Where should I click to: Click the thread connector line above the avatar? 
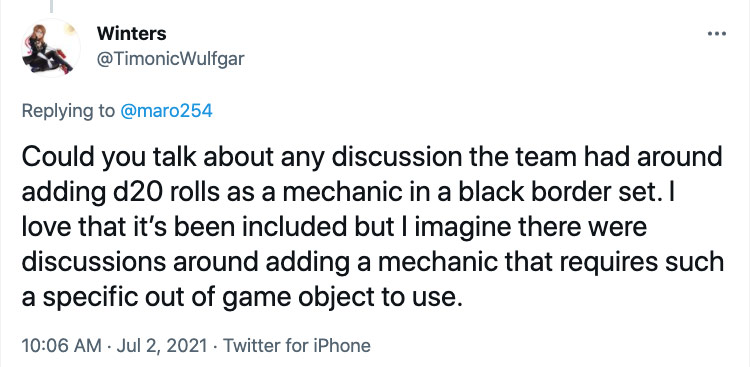(51, 6)
